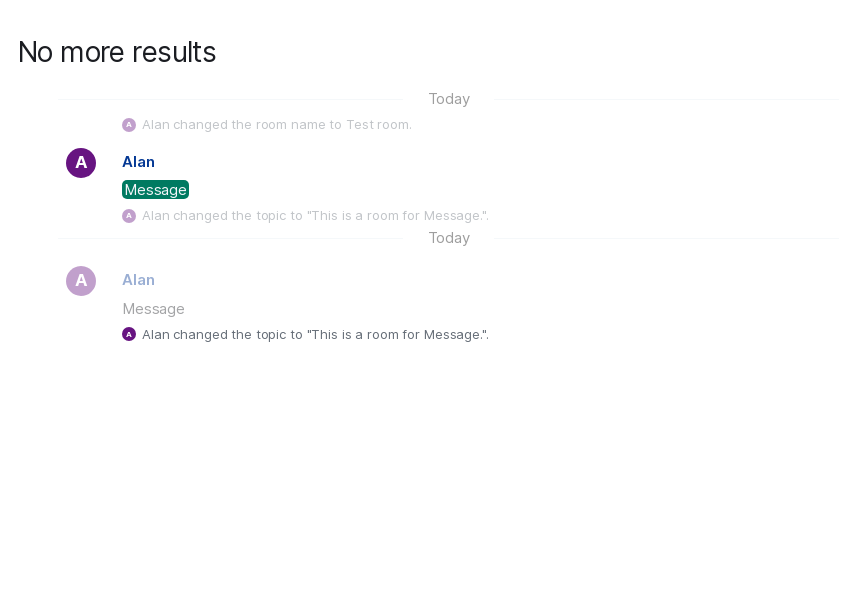Screen dimensions: 857x594
Task: Click divider line right of first Today label
Action: click(667, 99)
